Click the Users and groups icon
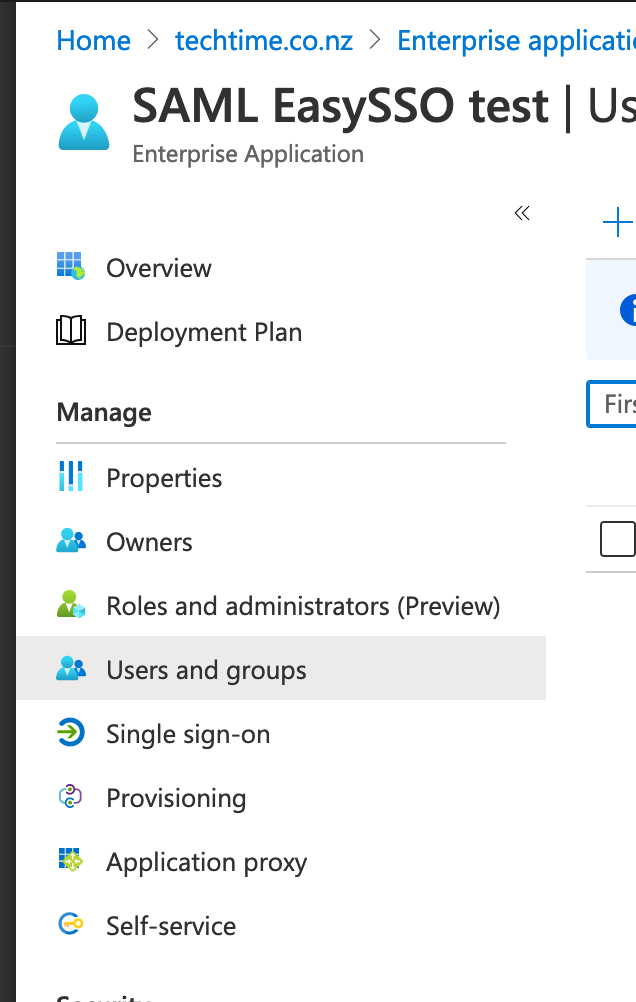636x1002 pixels. (71, 668)
